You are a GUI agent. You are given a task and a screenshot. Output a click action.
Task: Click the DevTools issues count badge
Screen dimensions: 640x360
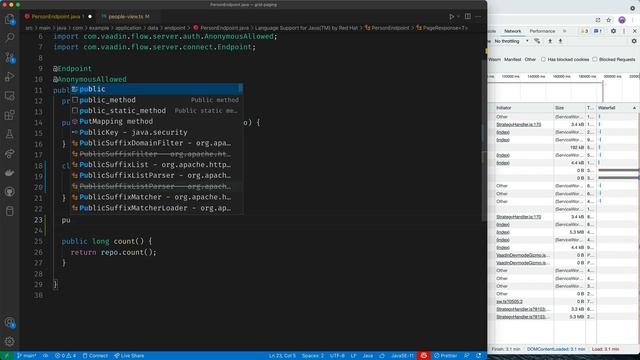click(x=598, y=31)
